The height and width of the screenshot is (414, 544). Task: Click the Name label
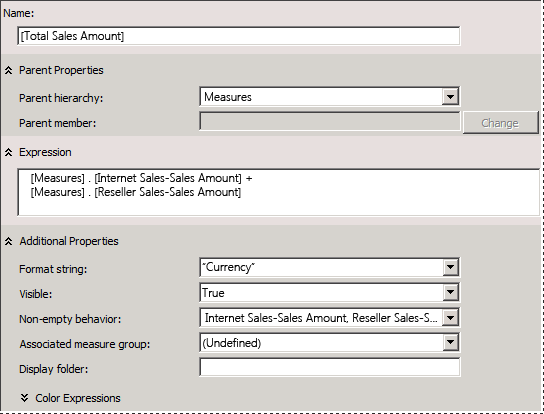(19, 13)
